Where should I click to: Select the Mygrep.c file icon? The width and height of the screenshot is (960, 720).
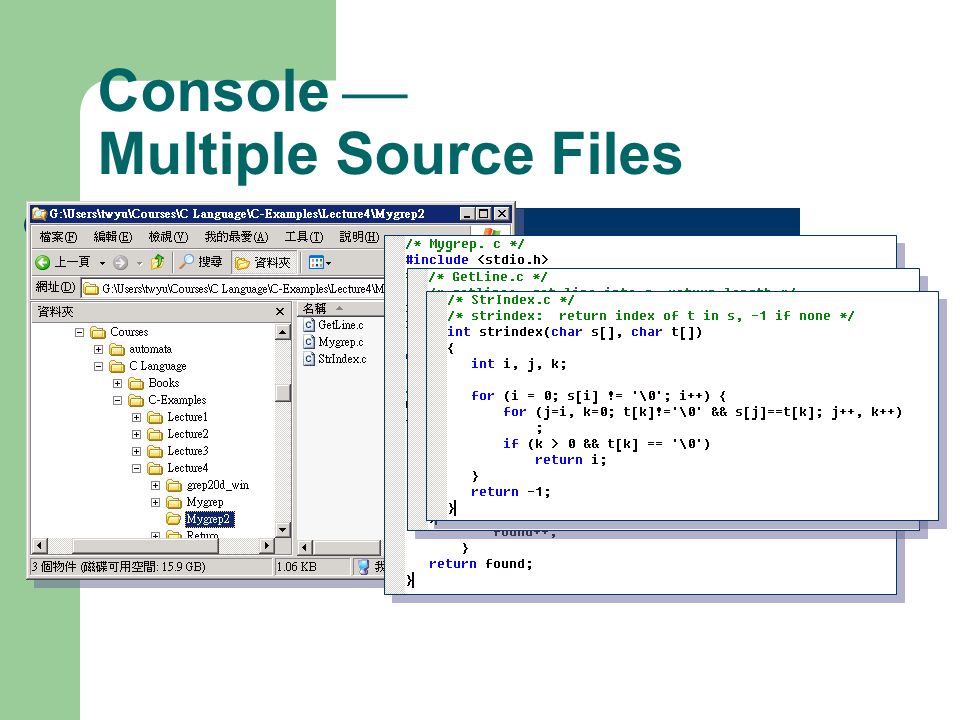coord(309,342)
